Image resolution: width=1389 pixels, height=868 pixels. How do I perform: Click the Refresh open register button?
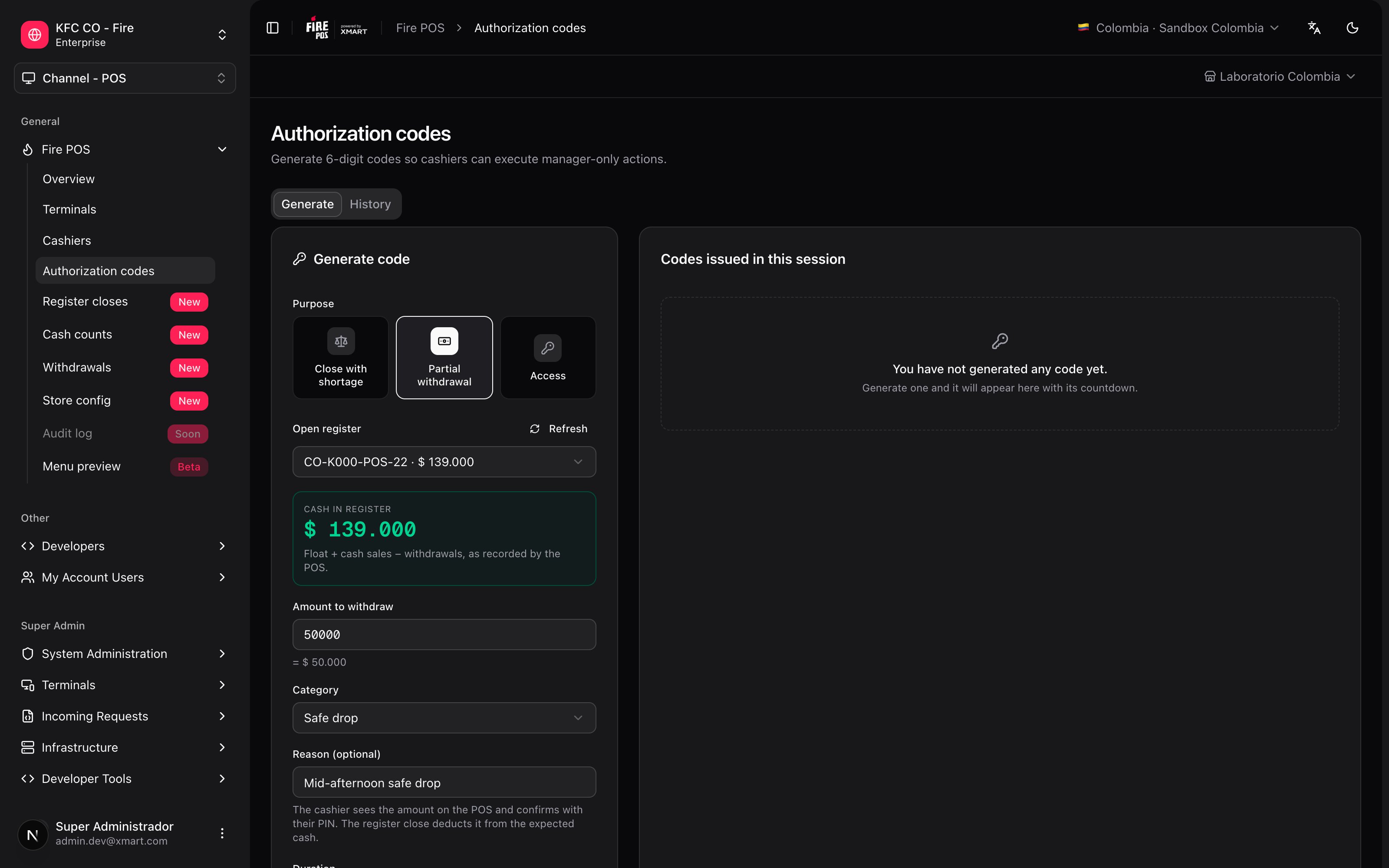click(559, 429)
